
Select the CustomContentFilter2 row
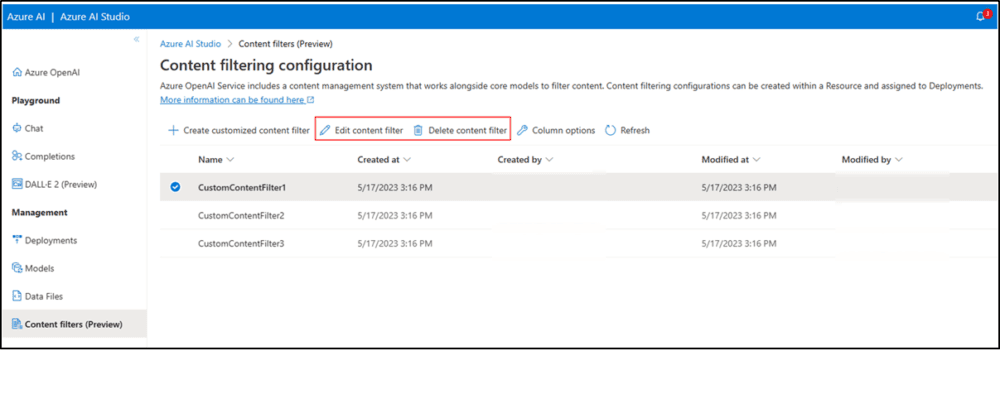click(x=580, y=215)
